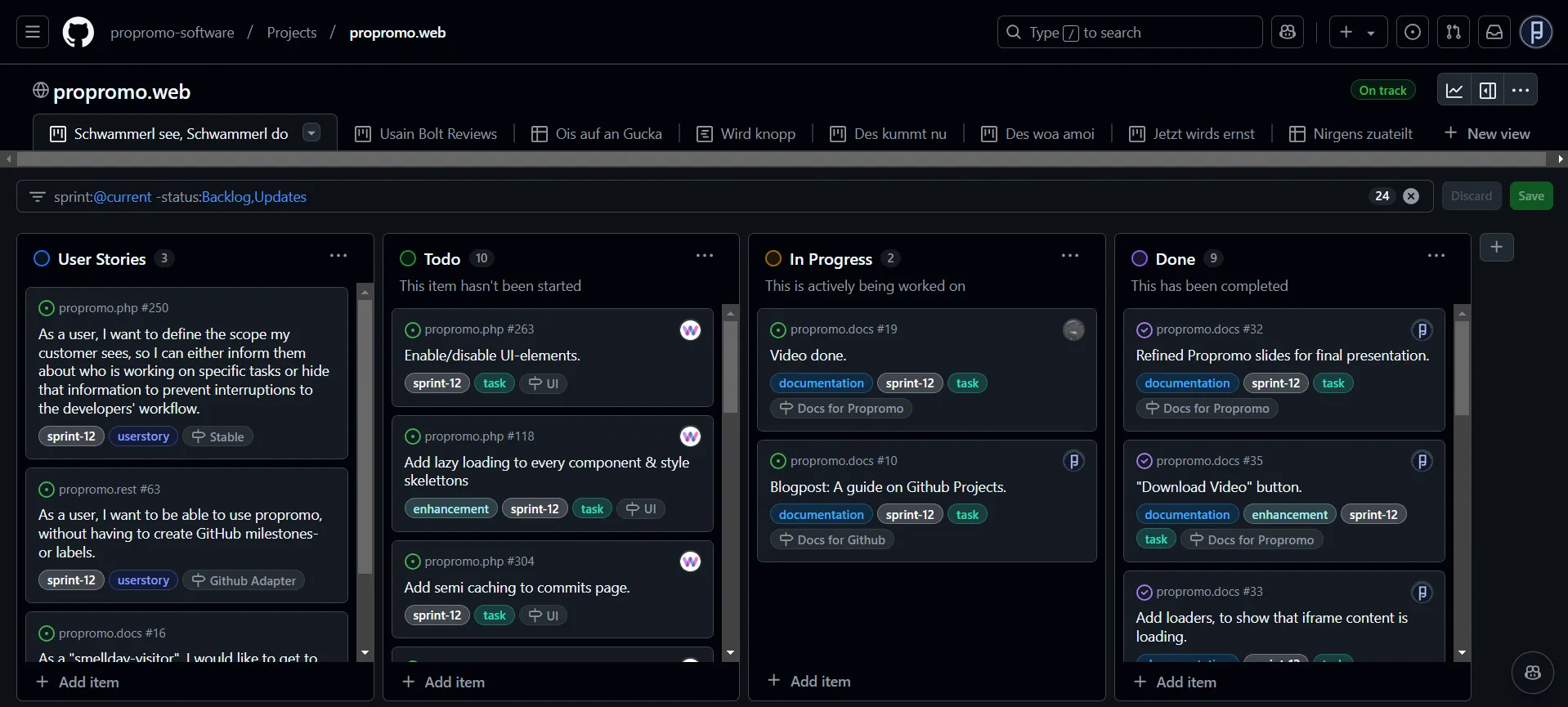Screen dimensions: 1568x707
Task: Click into the search field
Action: pyautogui.click(x=1130, y=33)
